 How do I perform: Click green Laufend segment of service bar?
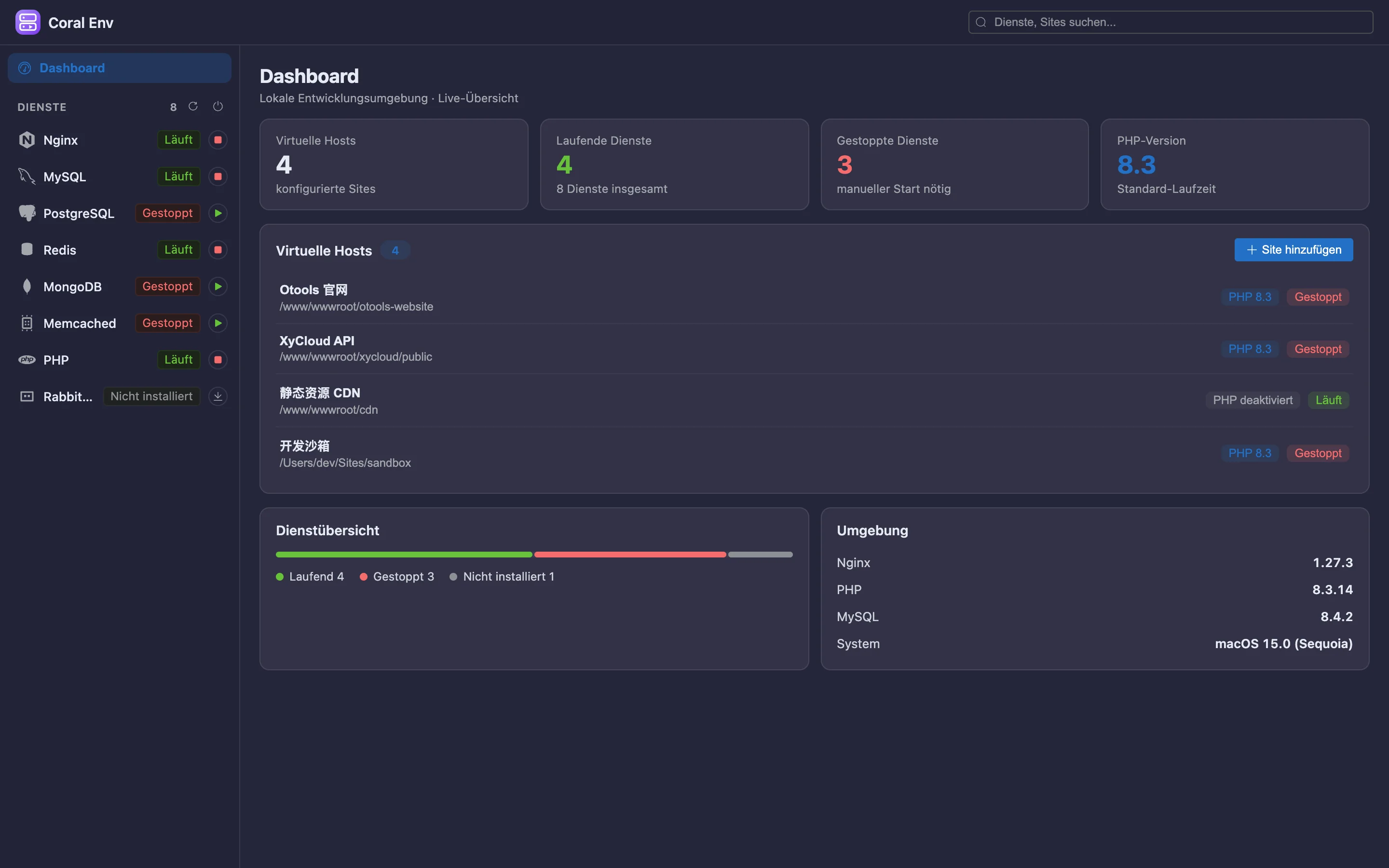404,555
